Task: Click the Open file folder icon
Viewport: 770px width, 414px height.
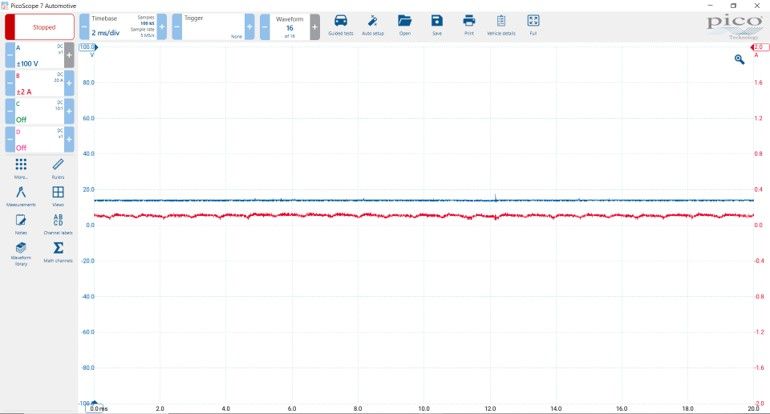Action: pyautogui.click(x=404, y=25)
